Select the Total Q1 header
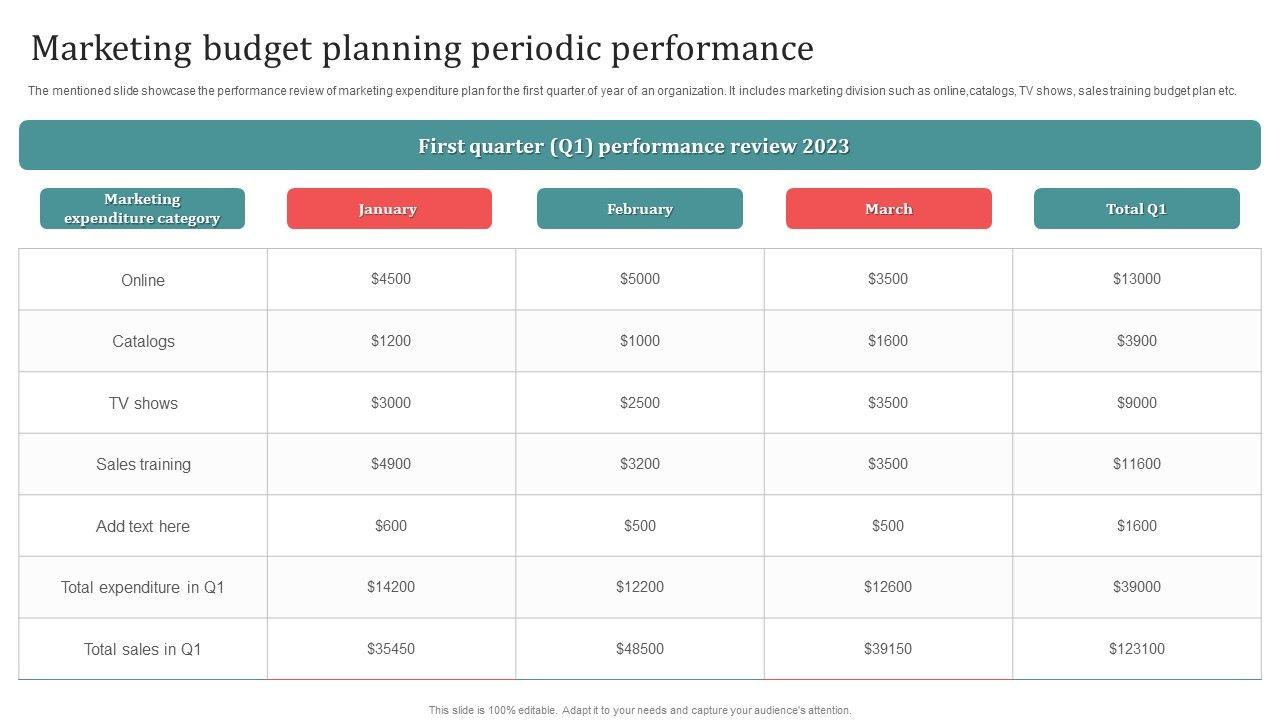1280x720 pixels. point(1136,209)
